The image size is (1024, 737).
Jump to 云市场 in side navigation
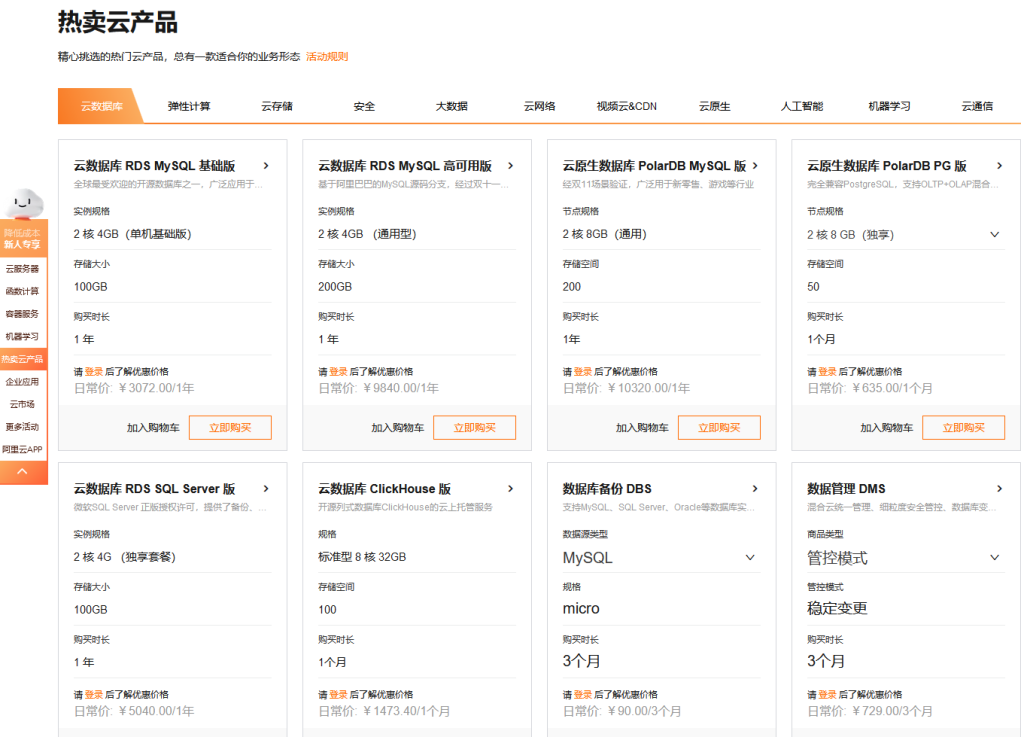(x=22, y=404)
